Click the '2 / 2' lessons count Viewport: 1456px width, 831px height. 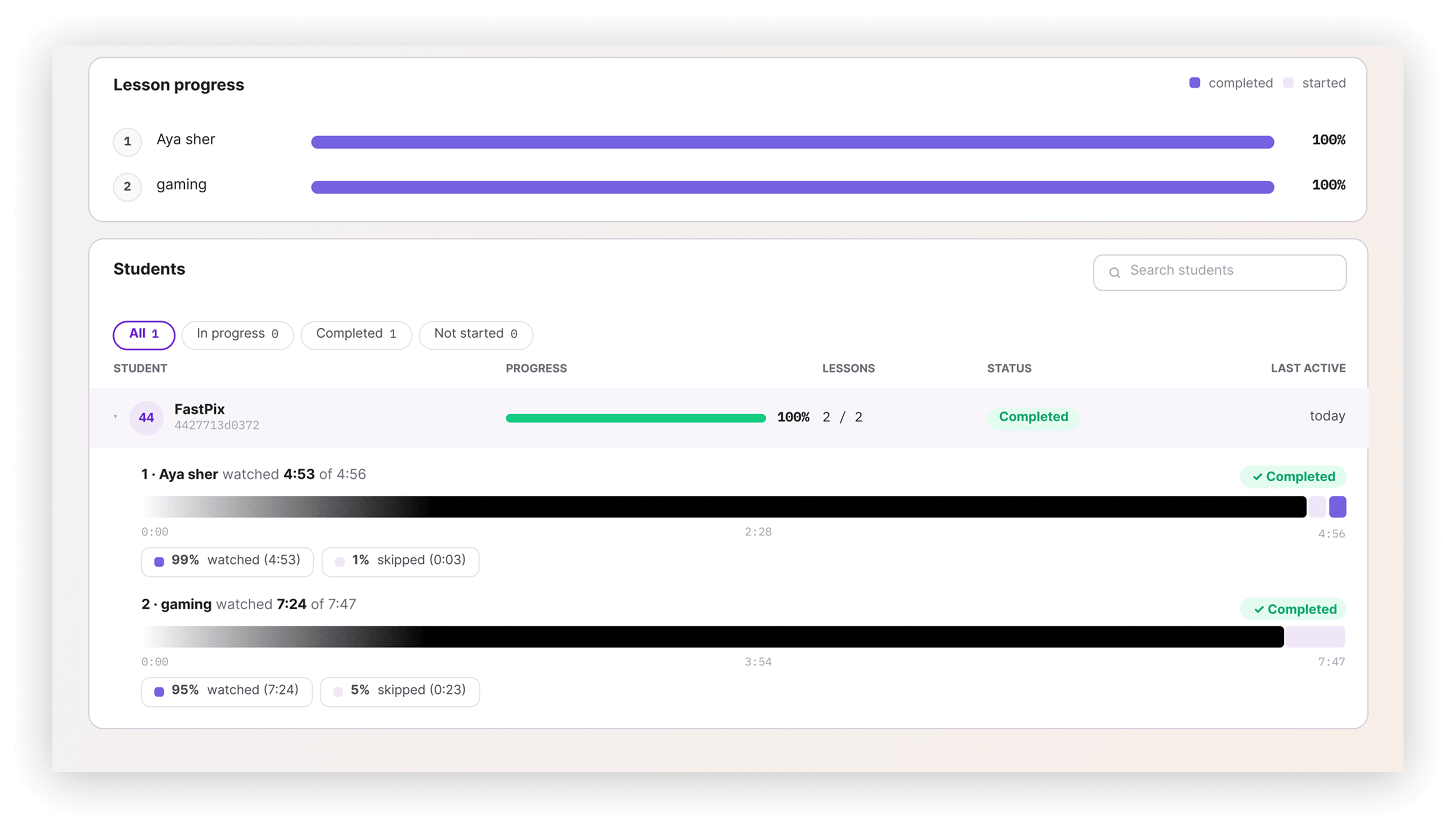point(842,417)
